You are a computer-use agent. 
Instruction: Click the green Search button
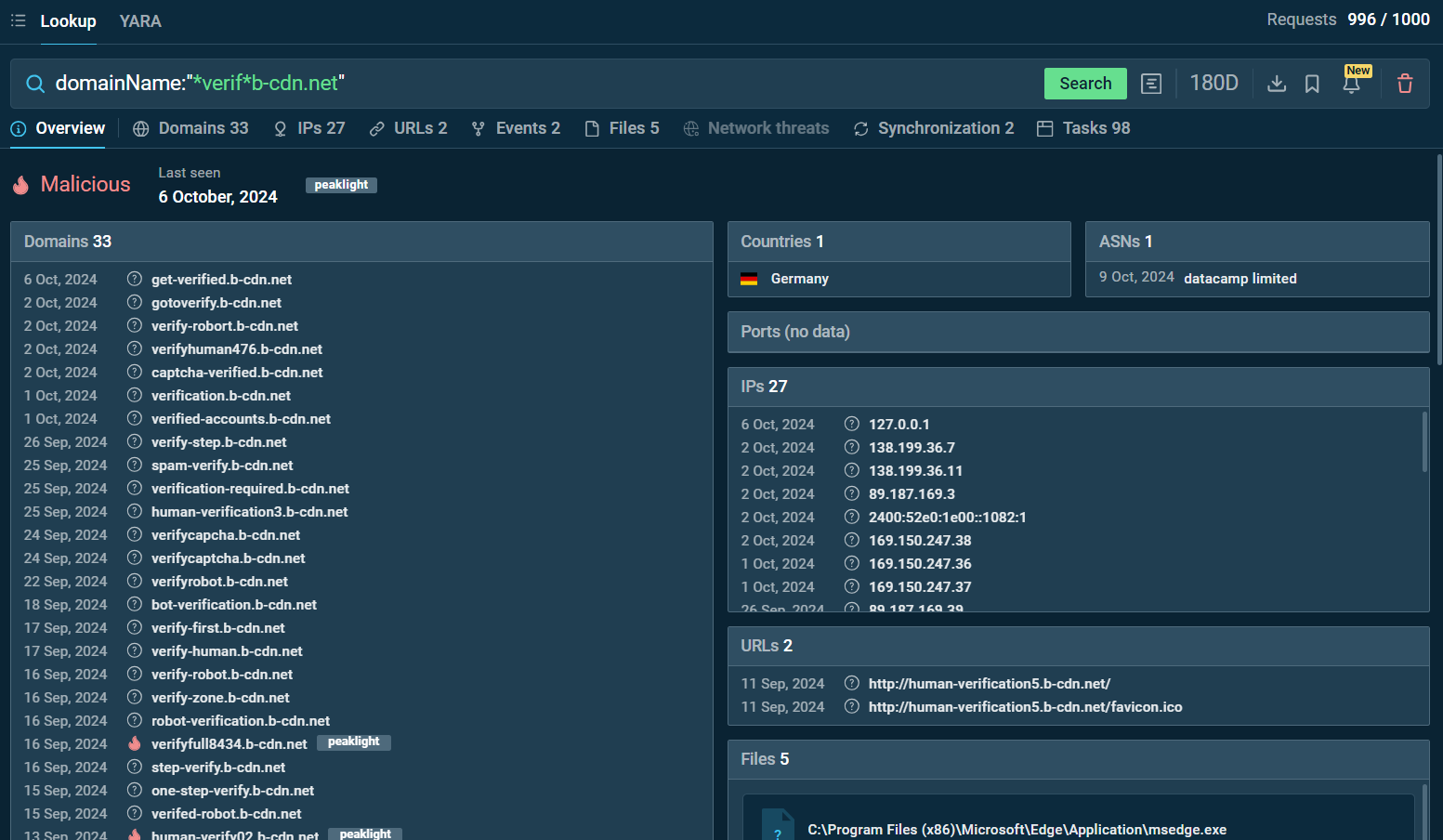click(1085, 84)
